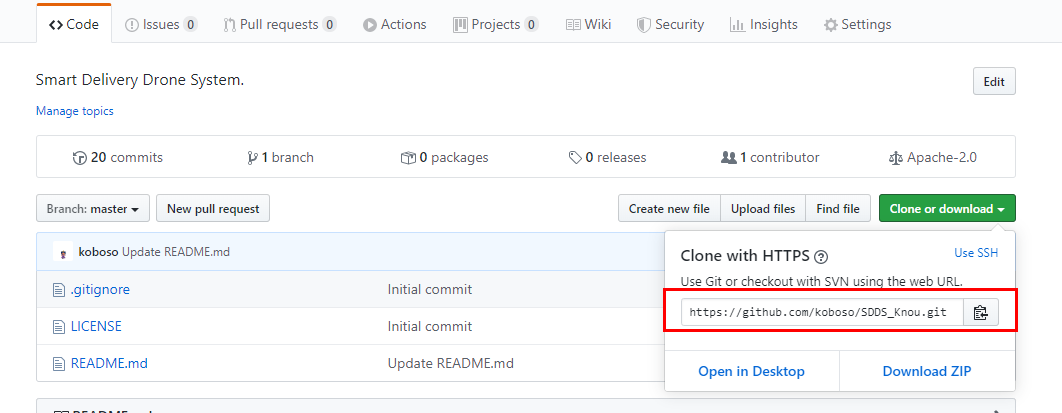Select the HTTPS clone URL field
Viewport: 1062px width, 413px height.
pyautogui.click(x=822, y=312)
